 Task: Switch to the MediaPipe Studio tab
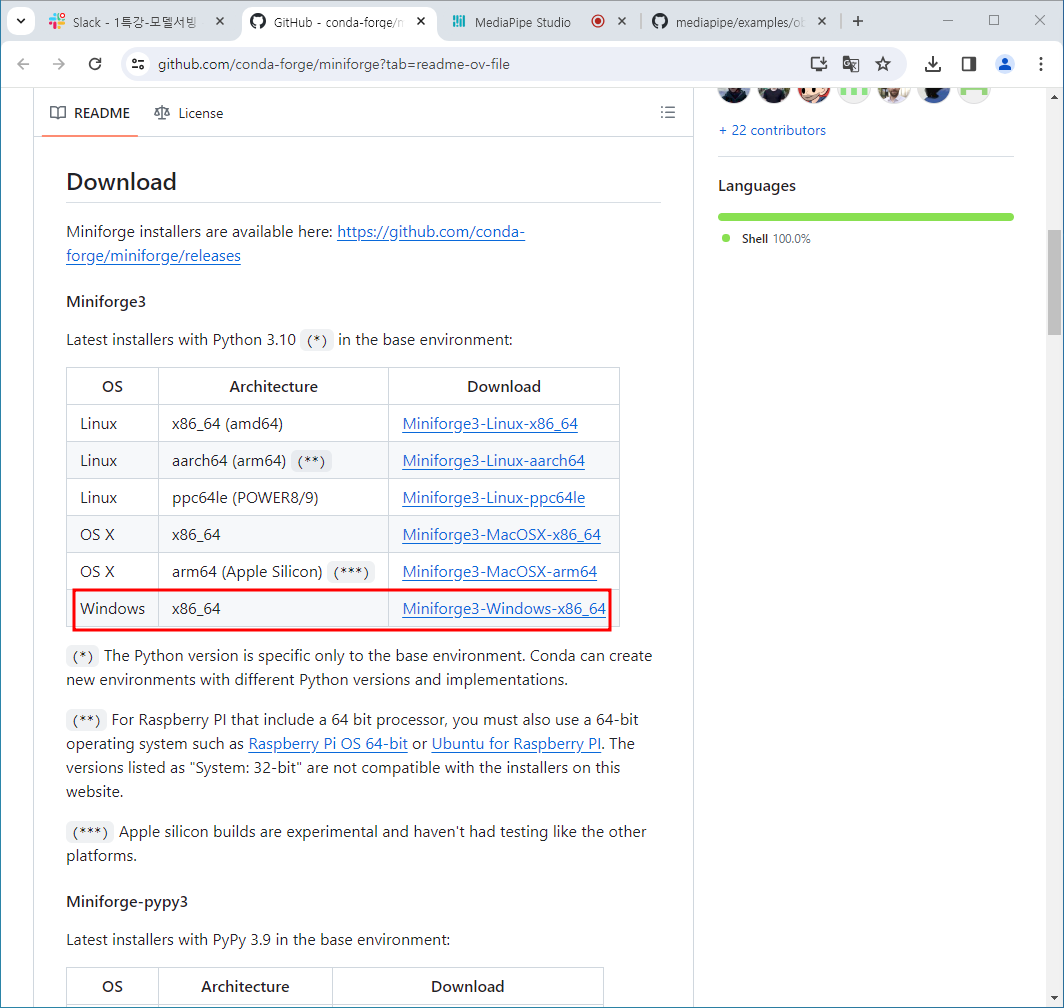522,22
